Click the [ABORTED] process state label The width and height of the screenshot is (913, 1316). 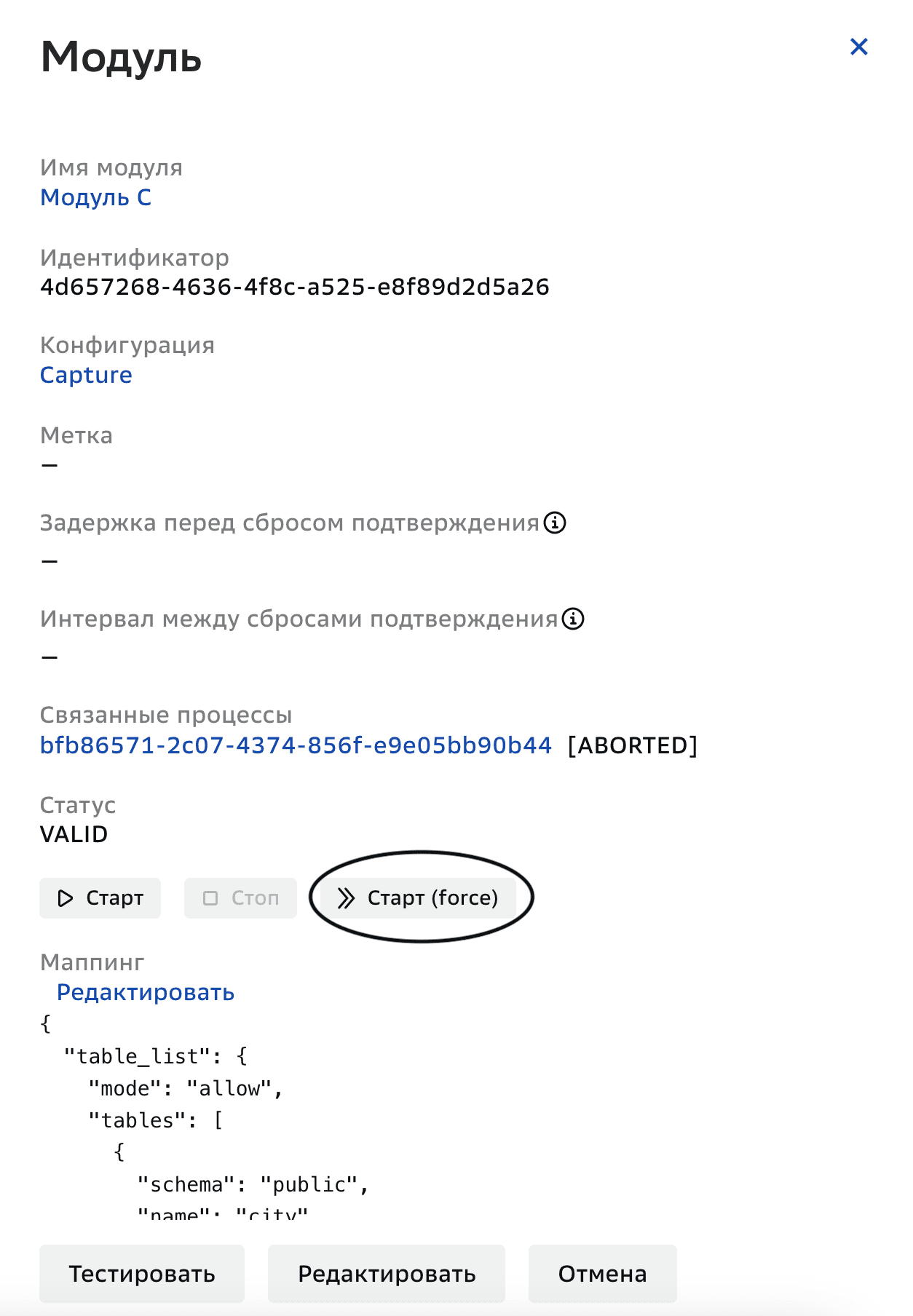click(x=632, y=745)
